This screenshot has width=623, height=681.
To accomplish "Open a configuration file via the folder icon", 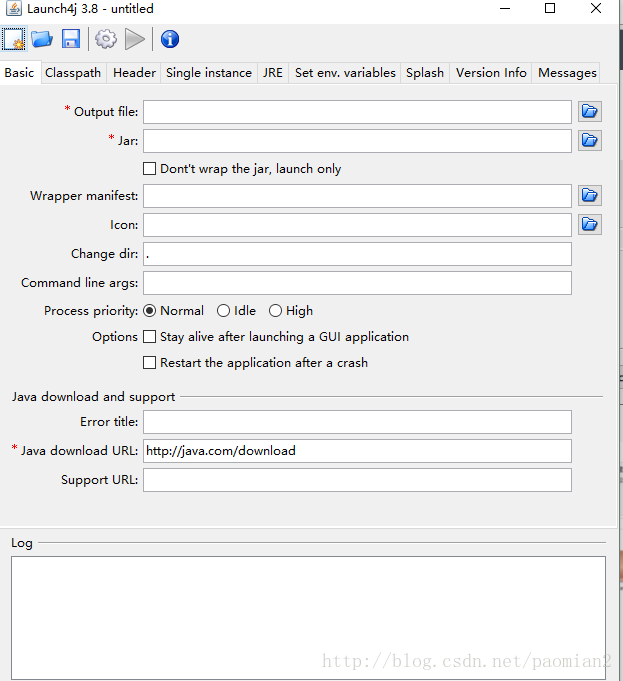I will 42,39.
